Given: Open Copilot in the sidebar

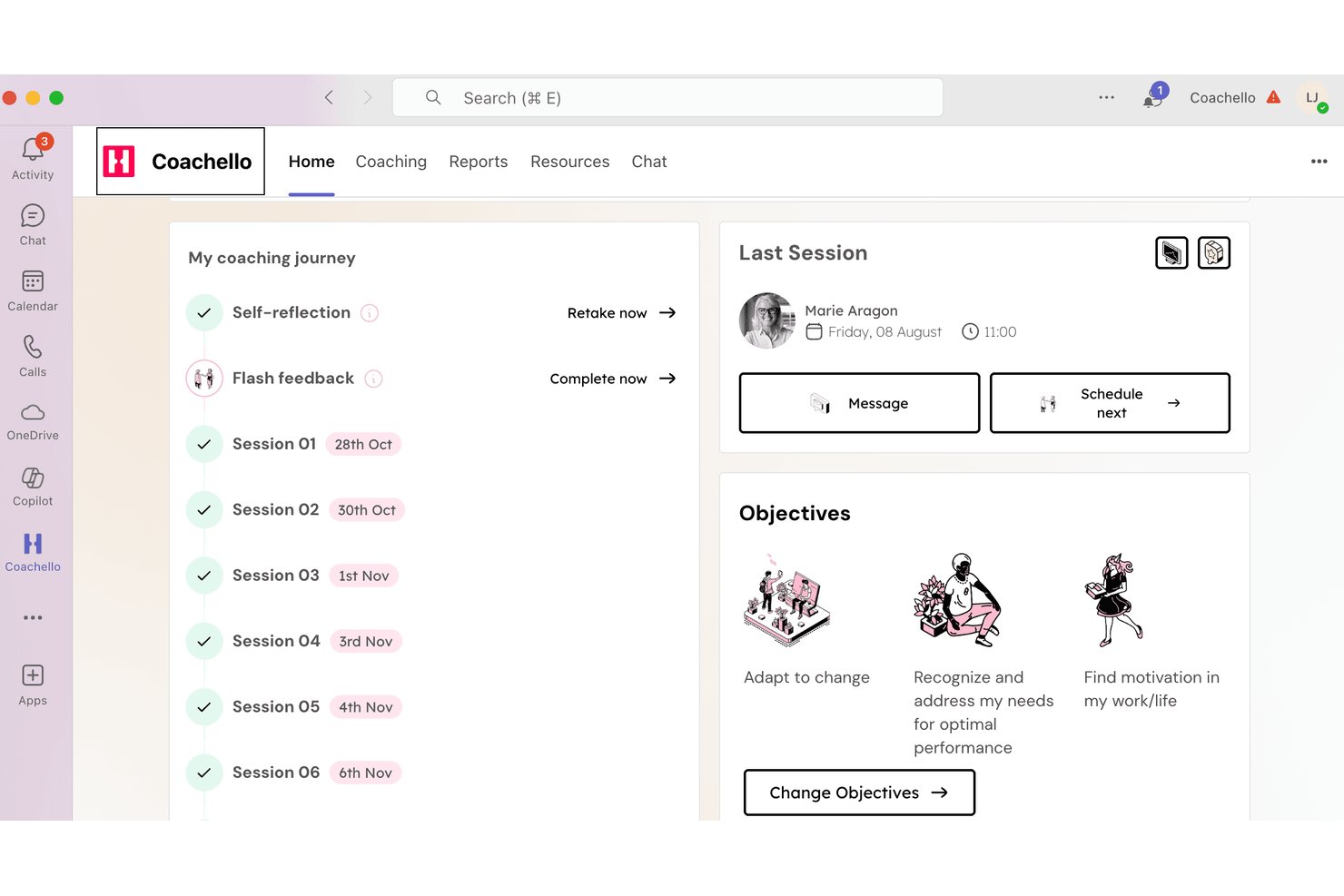Looking at the screenshot, I should coord(33,487).
